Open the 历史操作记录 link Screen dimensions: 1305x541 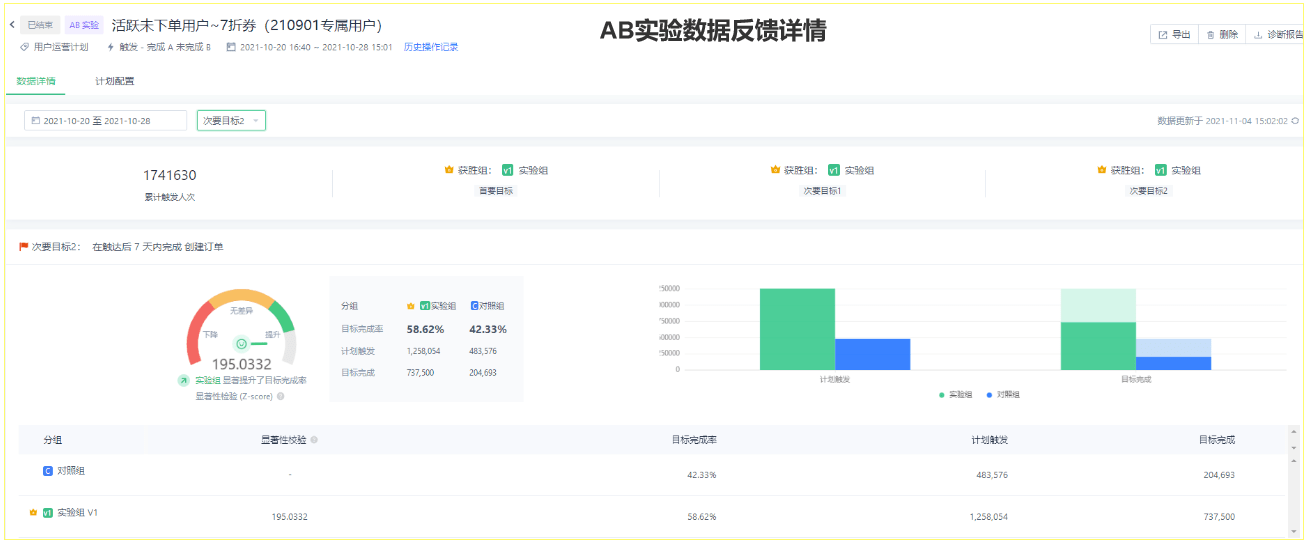[x=431, y=47]
